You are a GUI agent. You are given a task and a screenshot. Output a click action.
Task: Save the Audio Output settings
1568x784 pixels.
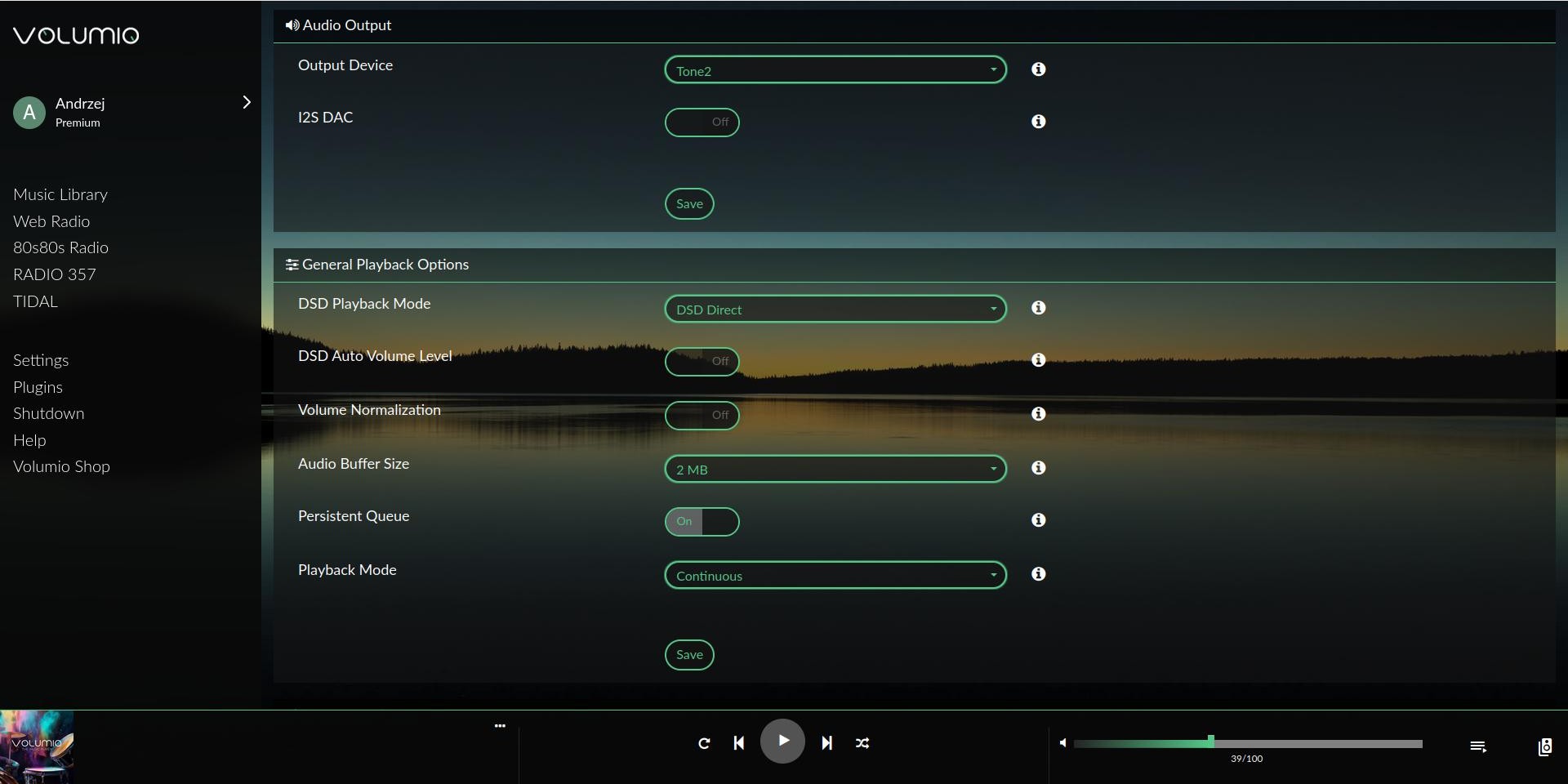(689, 204)
